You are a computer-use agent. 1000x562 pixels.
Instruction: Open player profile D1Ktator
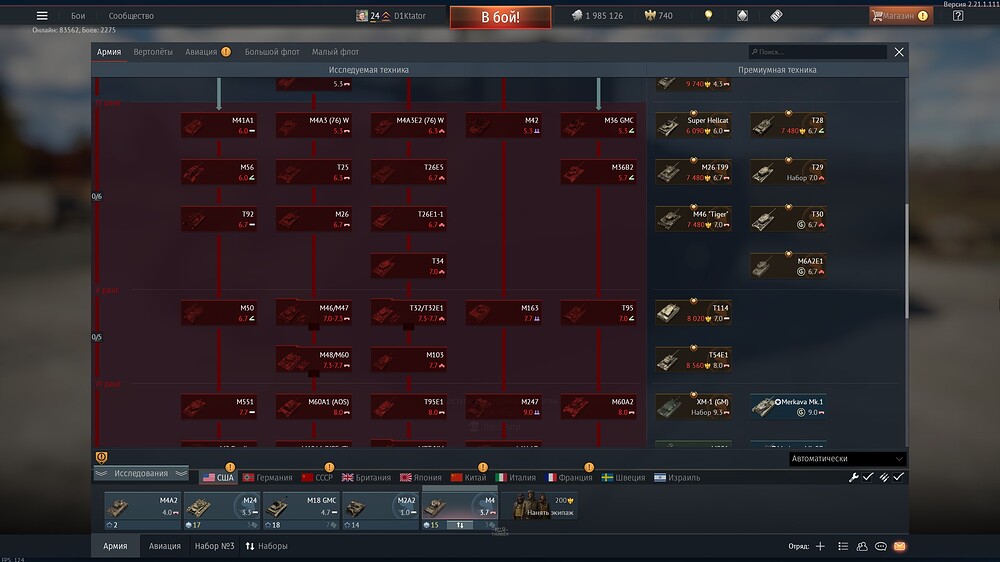click(390, 16)
